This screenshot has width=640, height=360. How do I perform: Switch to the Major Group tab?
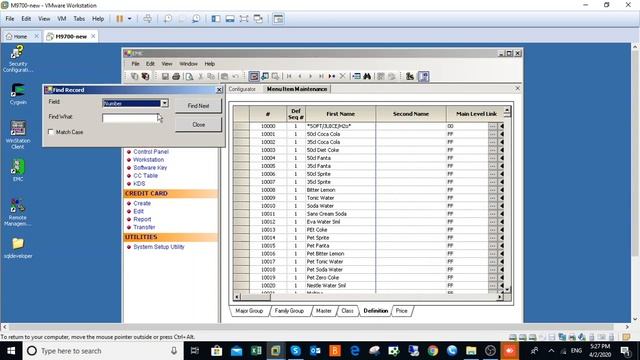tap(249, 311)
